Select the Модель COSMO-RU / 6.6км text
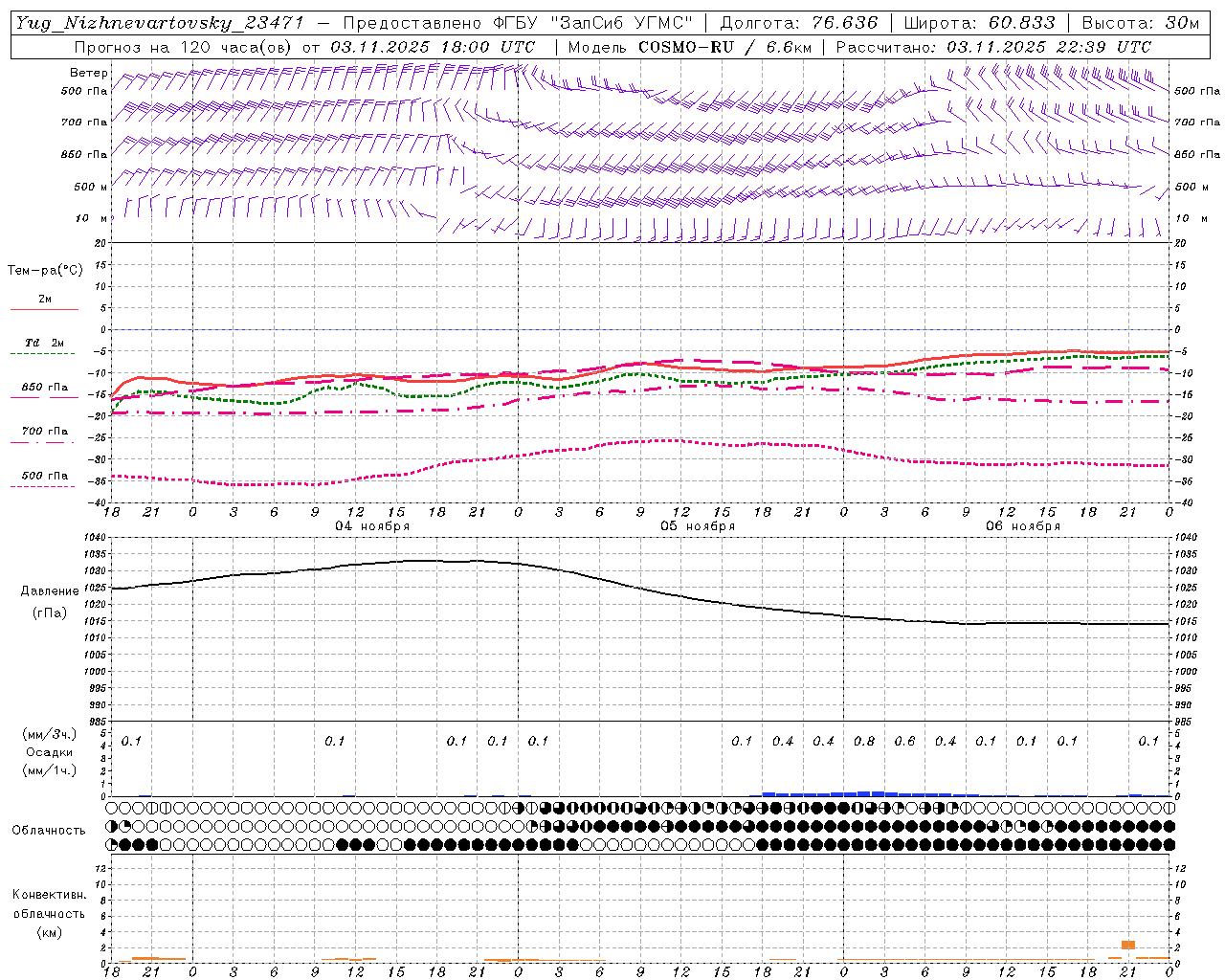 click(x=689, y=47)
